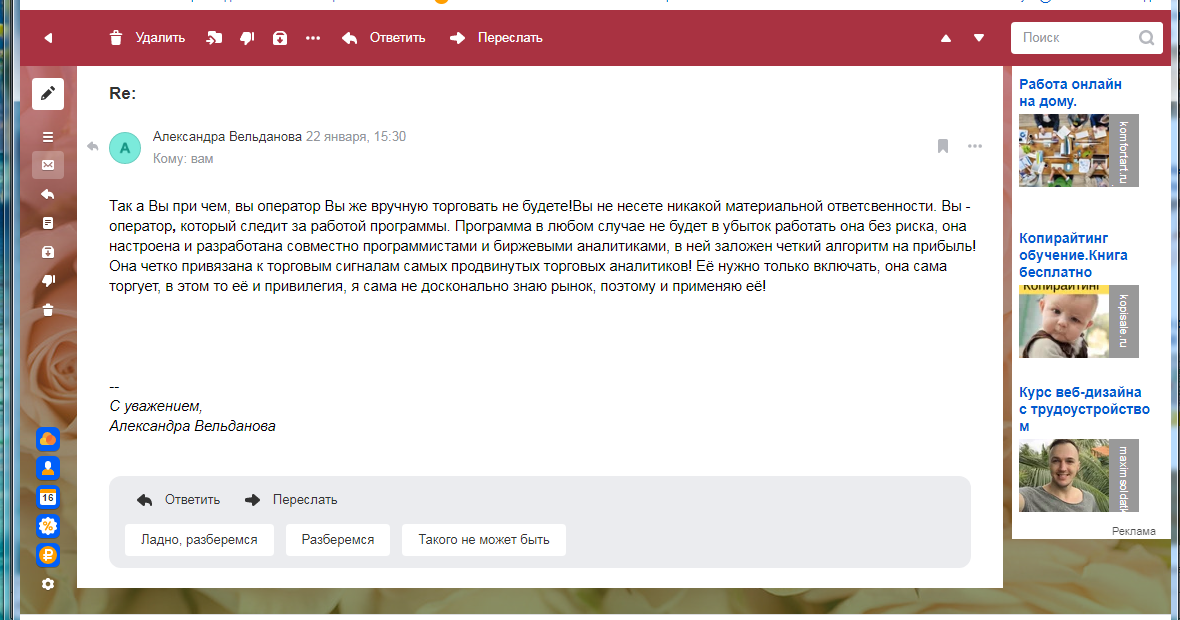Image resolution: width=1180 pixels, height=620 pixels.
Task: Open settings gear icon in sidebar
Action: click(x=48, y=584)
